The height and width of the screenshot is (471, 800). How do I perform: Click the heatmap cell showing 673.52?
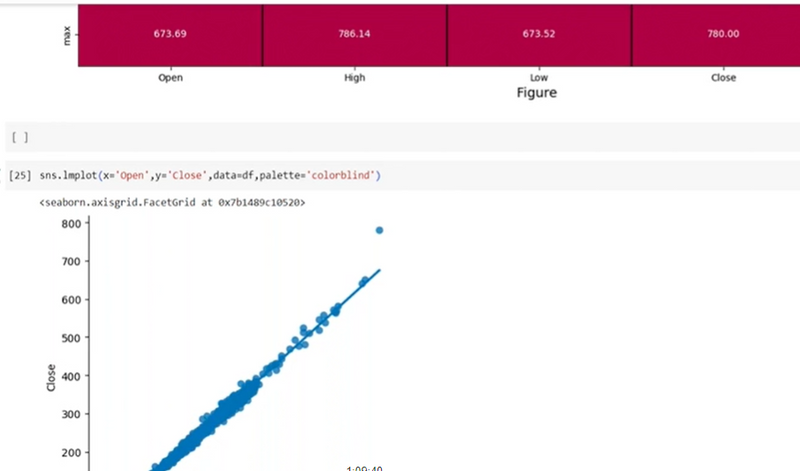click(x=538, y=34)
